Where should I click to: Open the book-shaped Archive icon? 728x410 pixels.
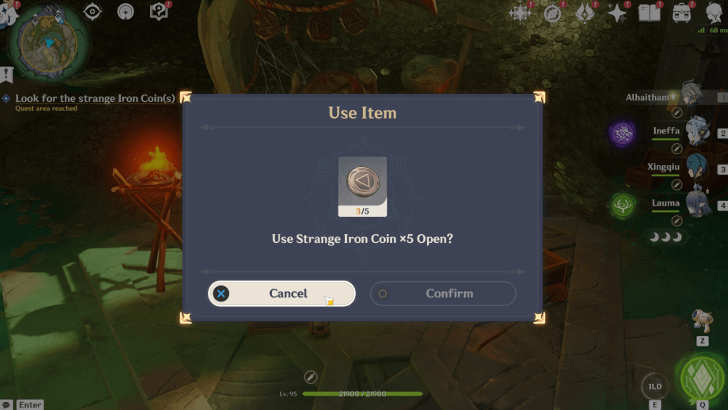click(649, 13)
